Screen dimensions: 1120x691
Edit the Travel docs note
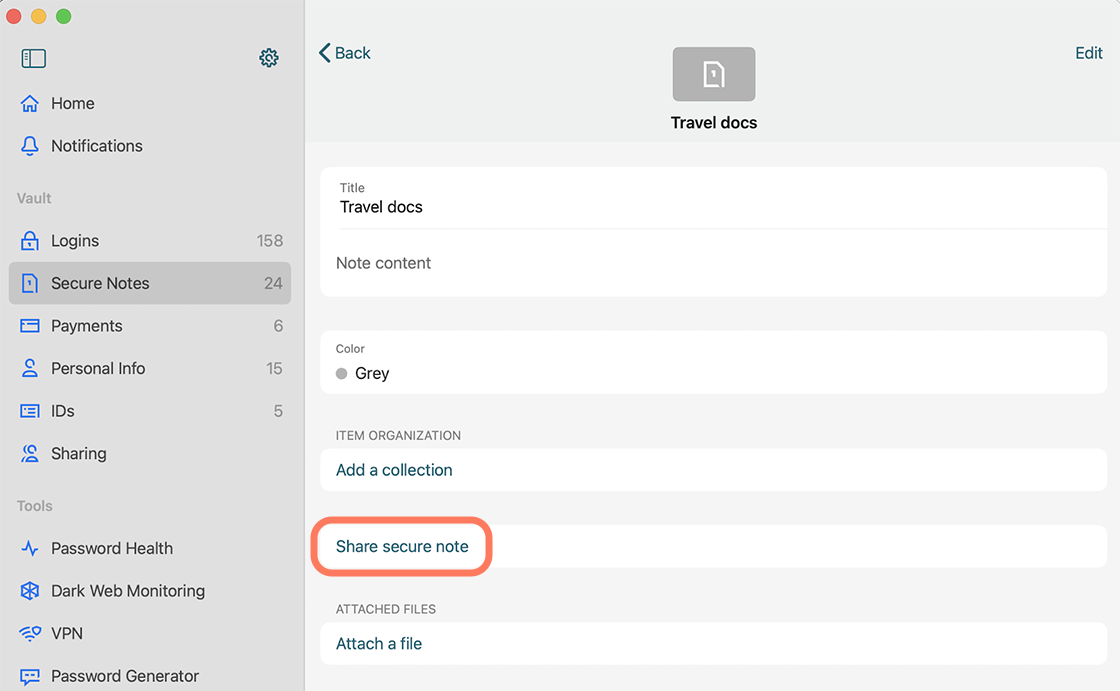(x=1089, y=52)
